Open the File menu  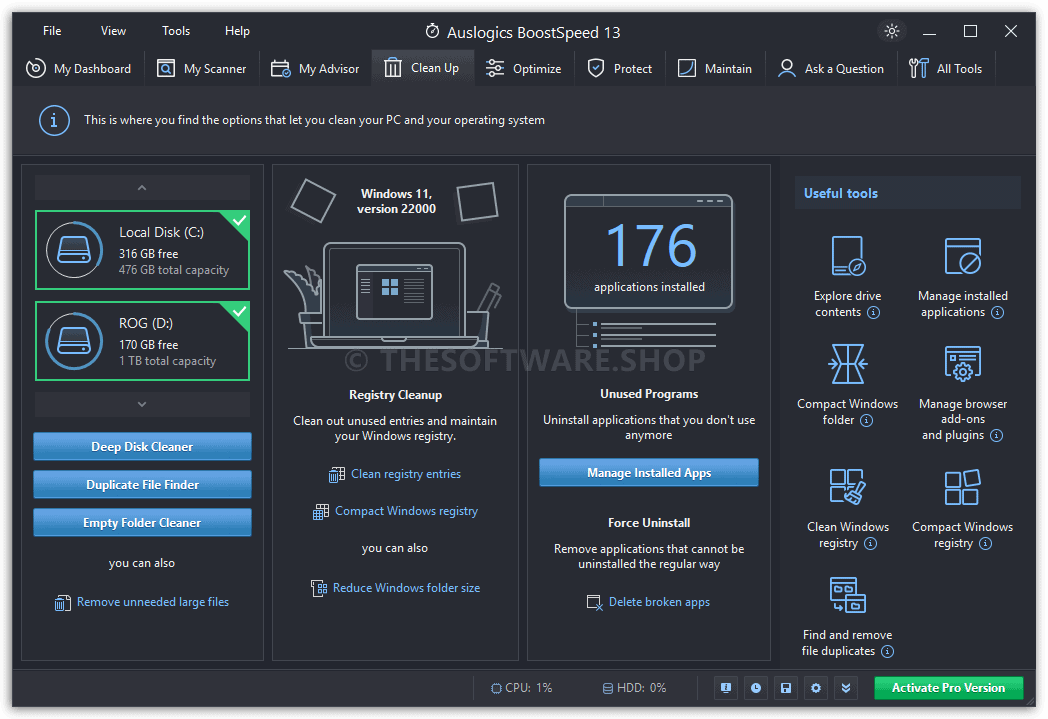tap(52, 31)
